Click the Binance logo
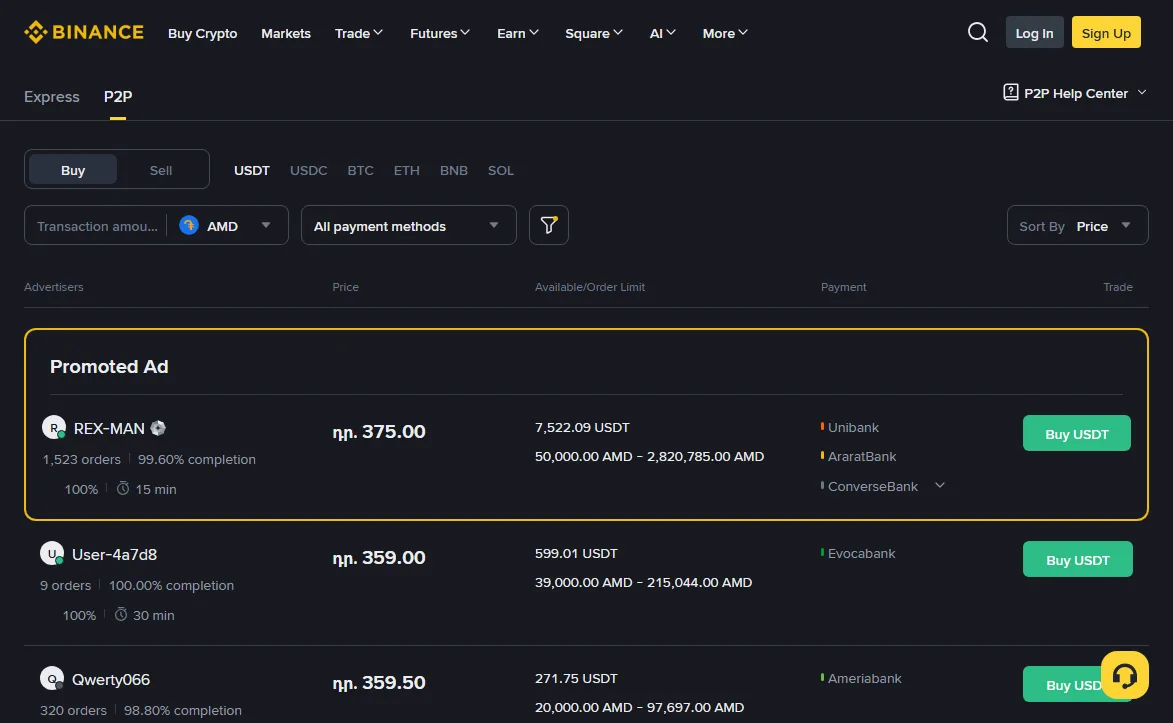The image size is (1173, 723). pyautogui.click(x=84, y=32)
